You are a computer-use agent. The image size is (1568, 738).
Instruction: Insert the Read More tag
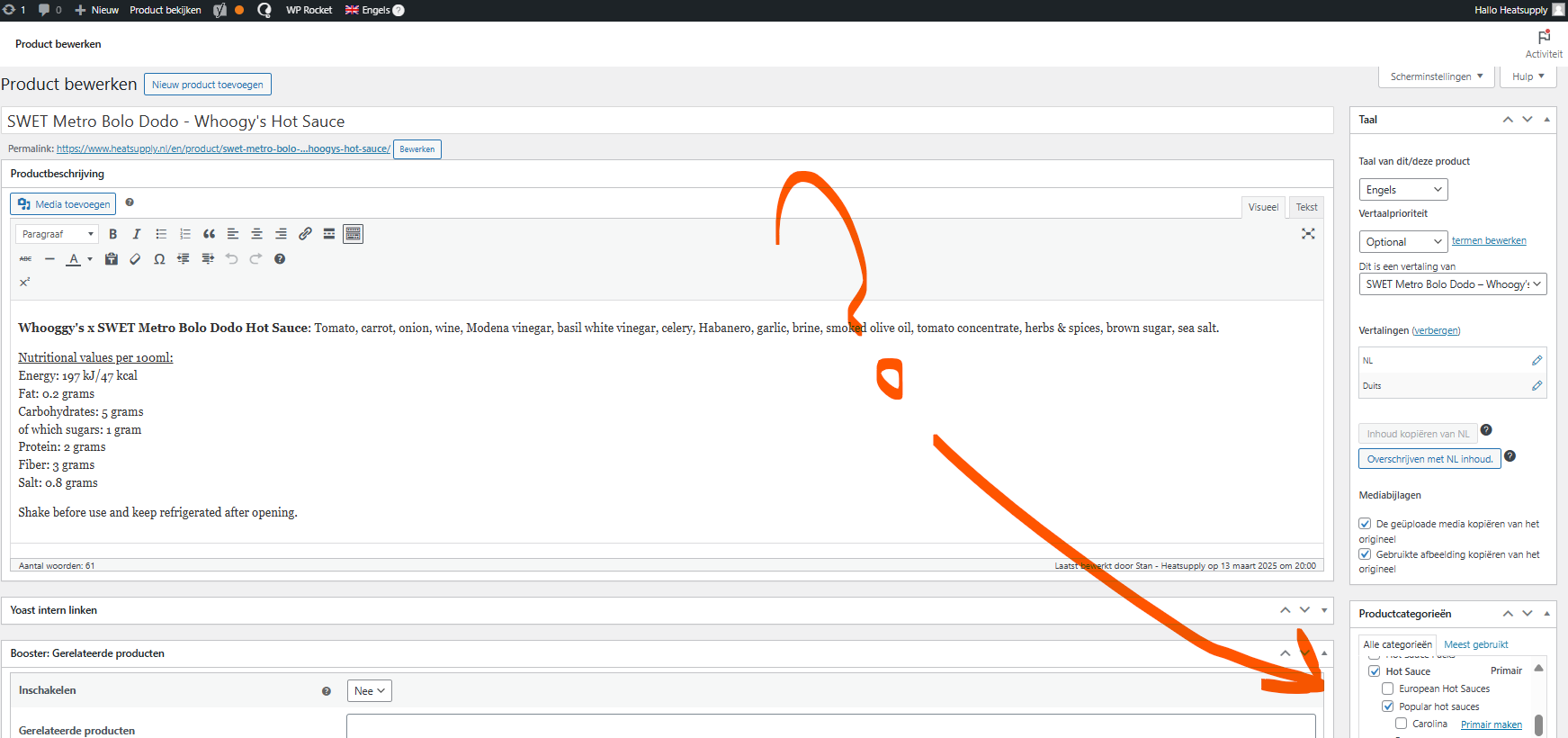click(329, 234)
